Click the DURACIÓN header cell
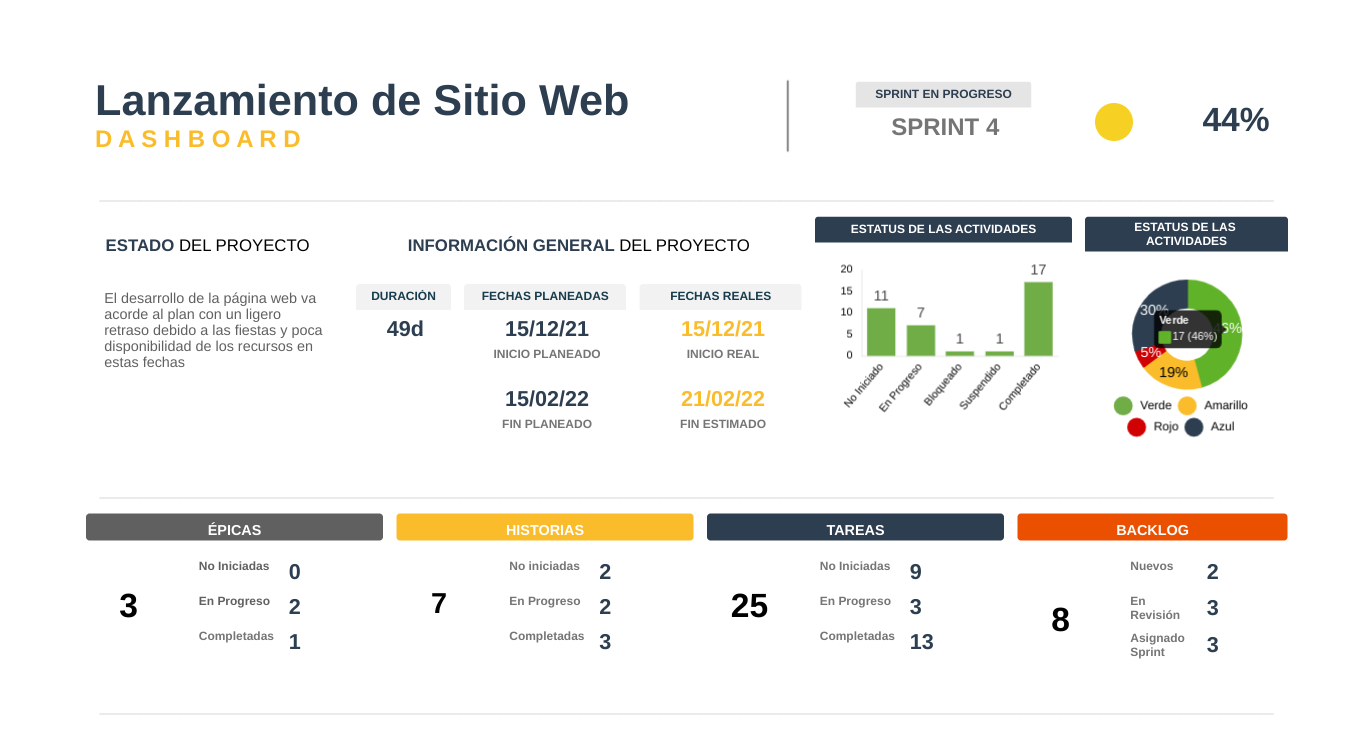This screenshot has height=740, width=1360. click(x=403, y=296)
